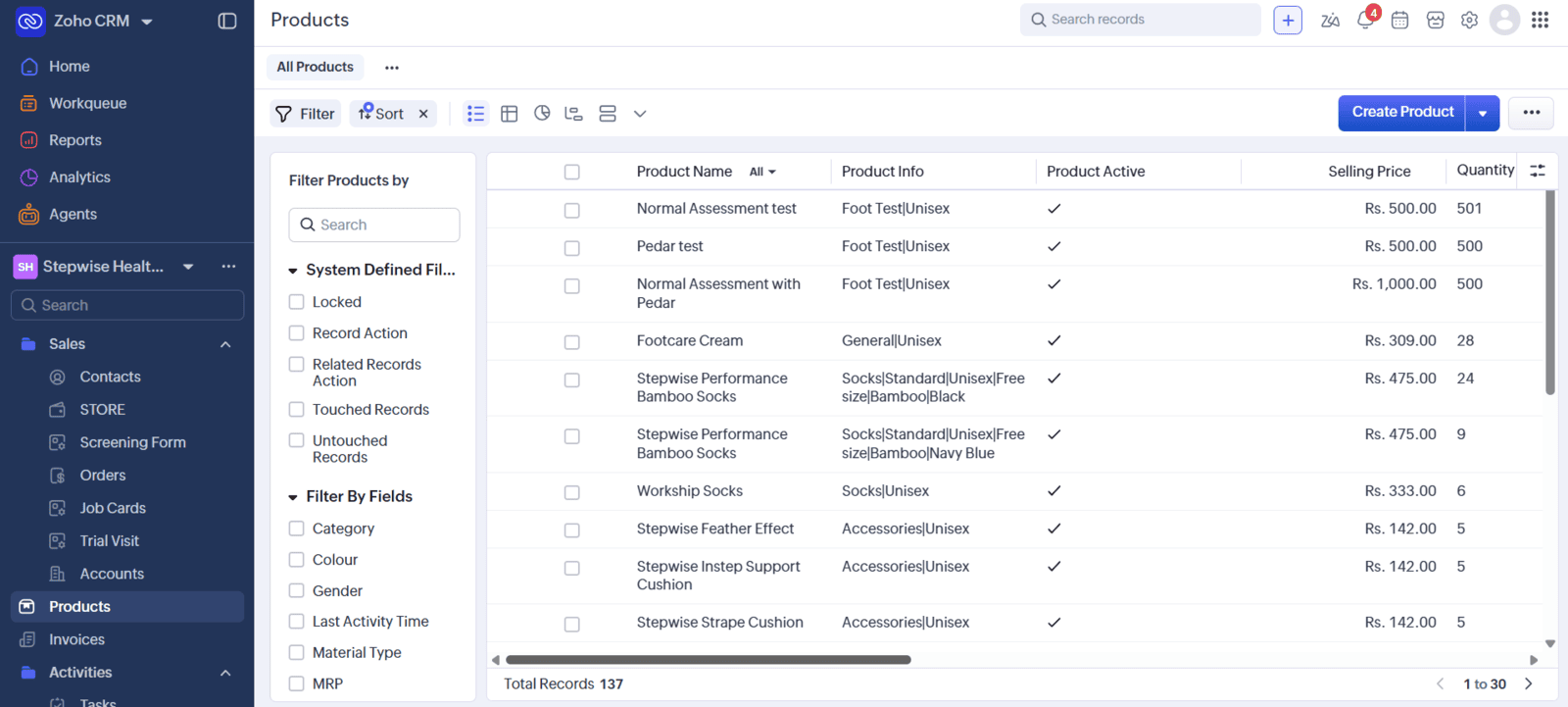This screenshot has width=1568, height=707.
Task: Check the Colour field filter
Action: [296, 560]
